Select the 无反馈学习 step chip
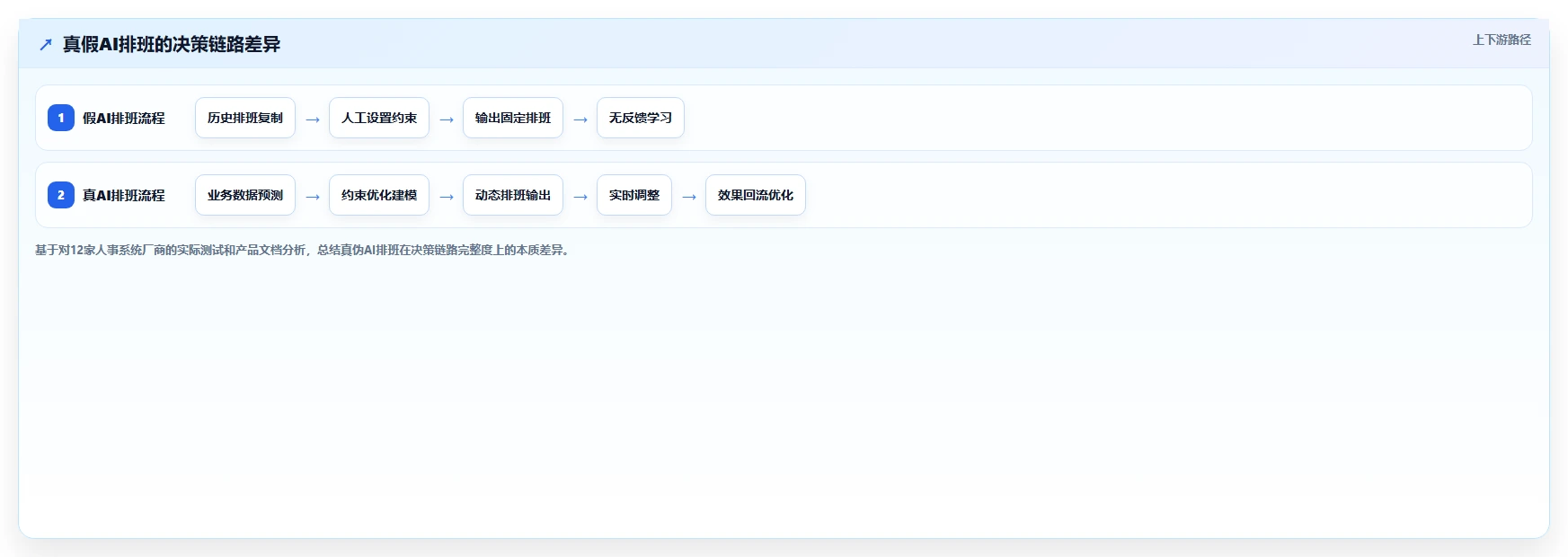Image resolution: width=1568 pixels, height=557 pixels. point(641,118)
